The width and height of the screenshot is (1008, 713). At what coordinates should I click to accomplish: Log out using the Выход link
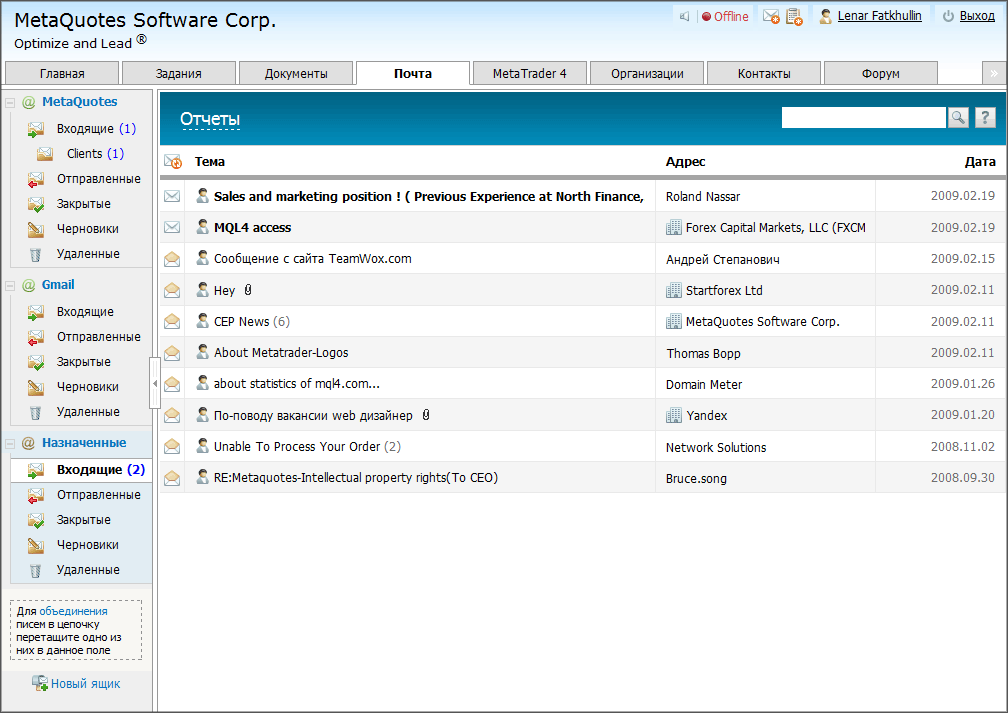pos(977,16)
